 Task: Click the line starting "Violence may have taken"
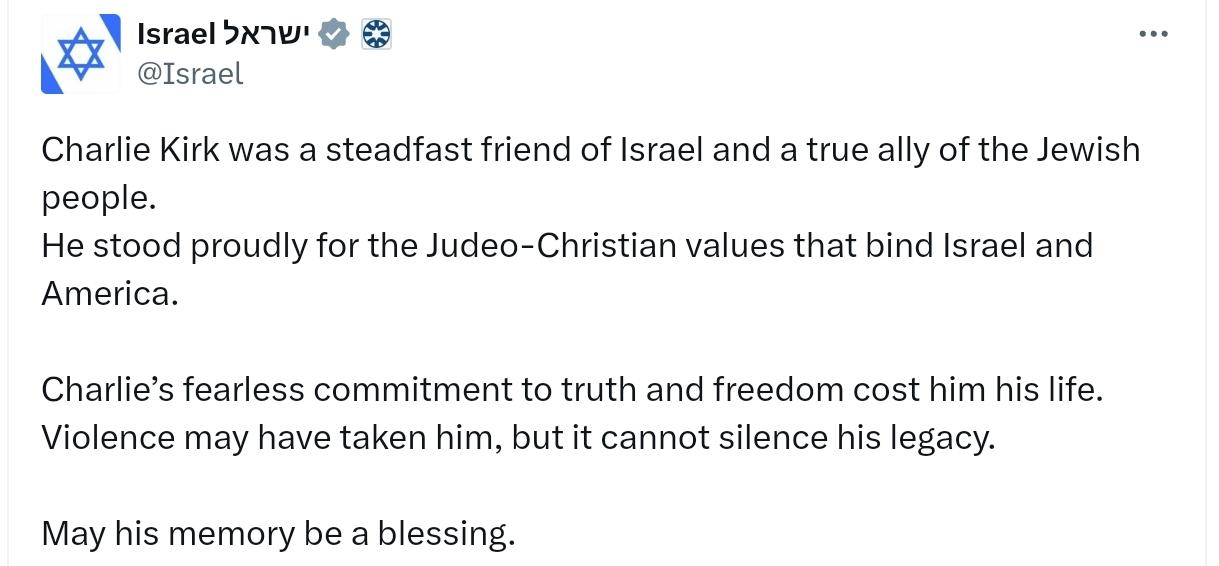point(519,438)
